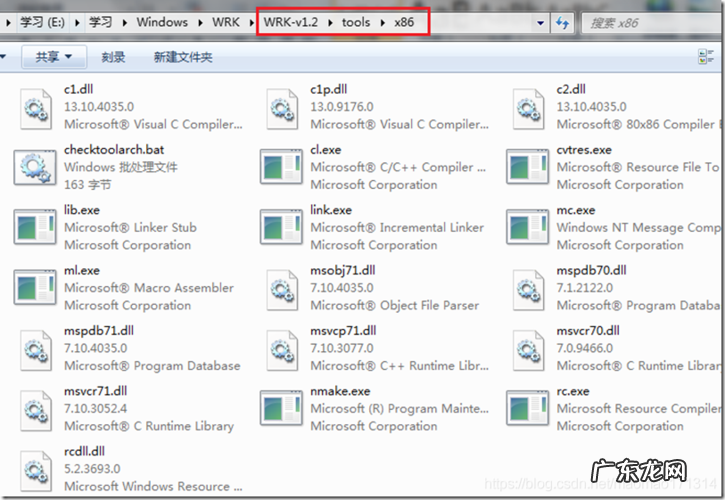725x500 pixels.
Task: Select the c2.dll file icon
Action: (528, 109)
